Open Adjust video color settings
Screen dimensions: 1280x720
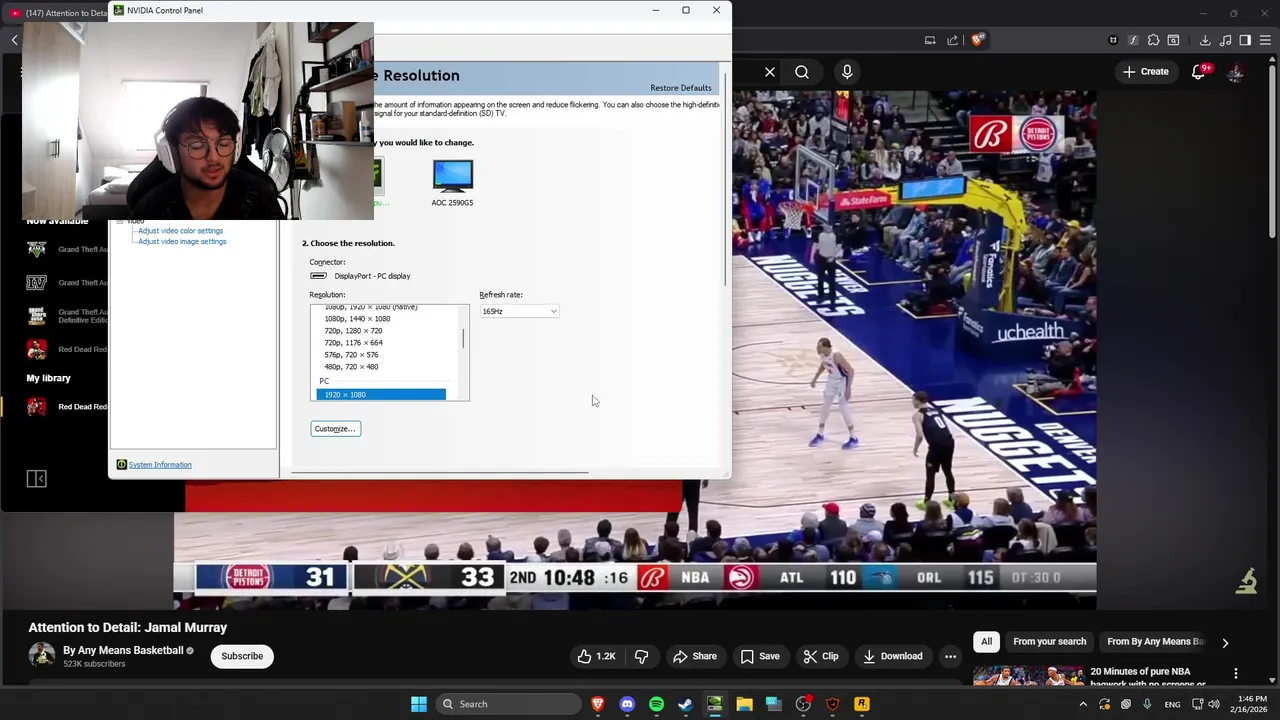[x=180, y=231]
